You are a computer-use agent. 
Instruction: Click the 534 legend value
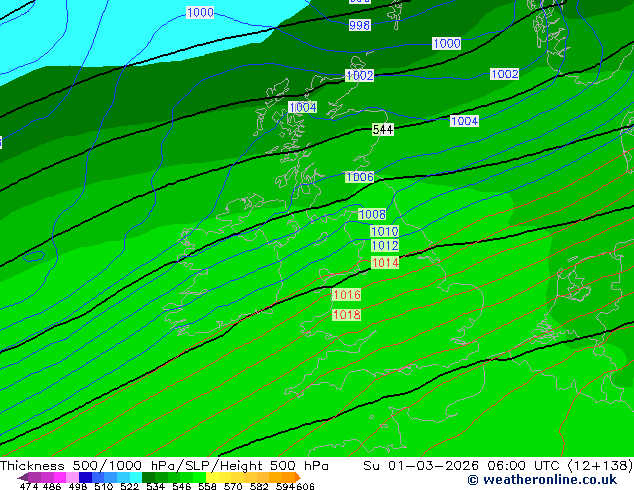(x=155, y=486)
